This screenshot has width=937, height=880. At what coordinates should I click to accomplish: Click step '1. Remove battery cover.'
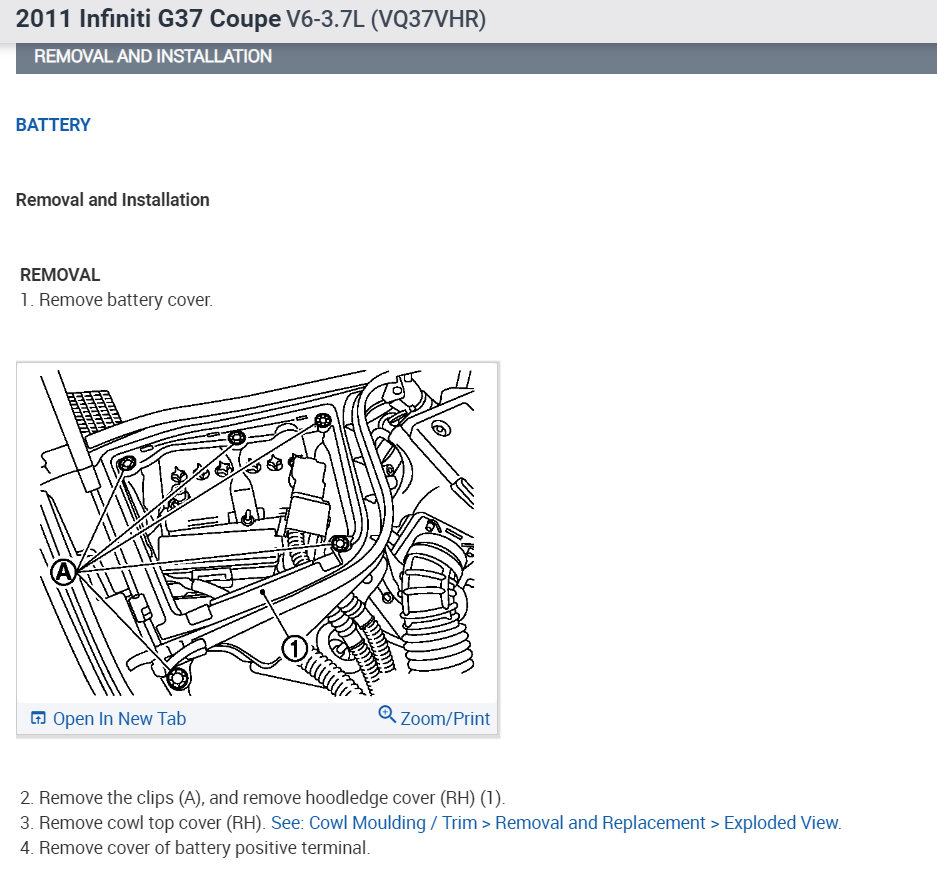(117, 300)
